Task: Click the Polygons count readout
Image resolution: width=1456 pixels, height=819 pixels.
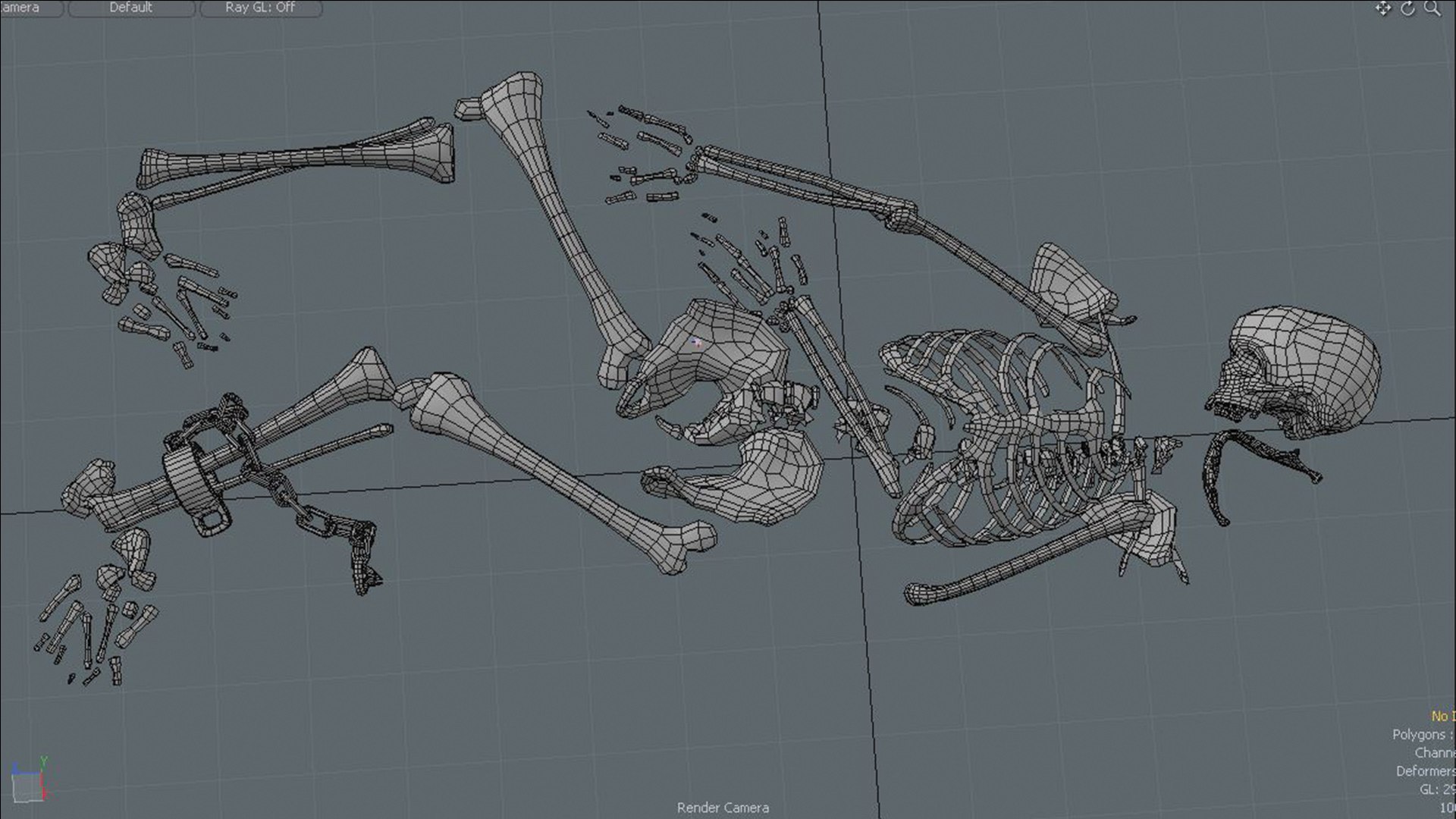Action: click(1423, 734)
